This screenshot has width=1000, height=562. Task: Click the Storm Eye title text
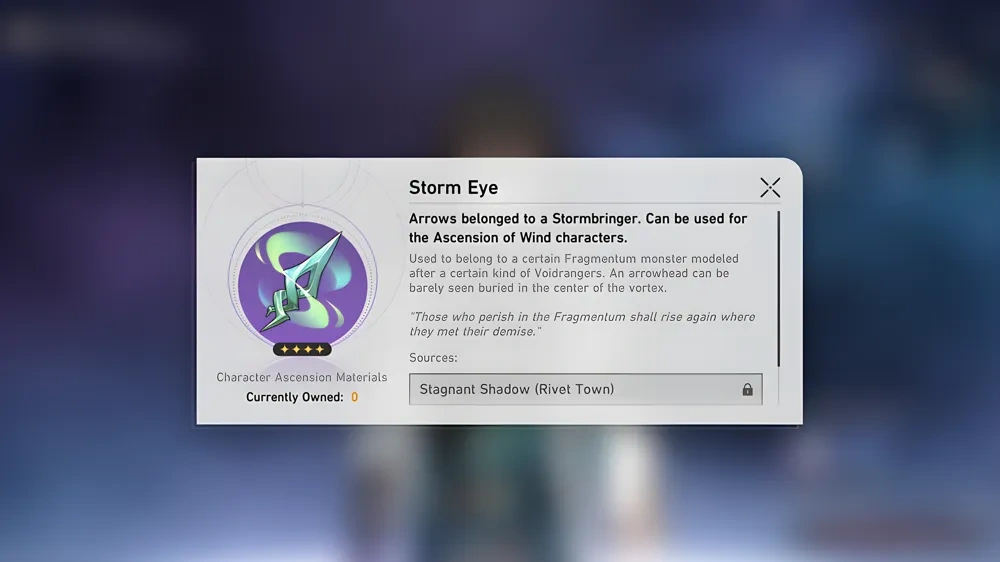coord(453,188)
